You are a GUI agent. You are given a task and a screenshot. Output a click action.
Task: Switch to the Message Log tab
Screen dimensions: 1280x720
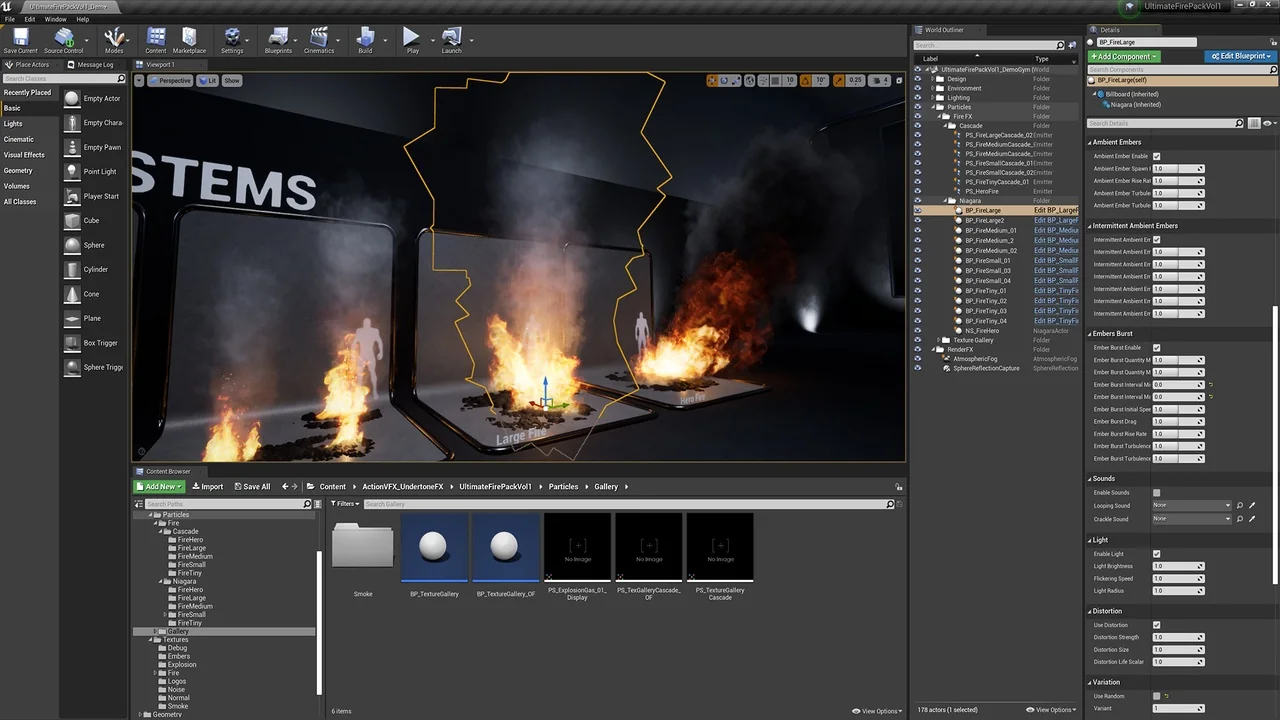pos(95,65)
